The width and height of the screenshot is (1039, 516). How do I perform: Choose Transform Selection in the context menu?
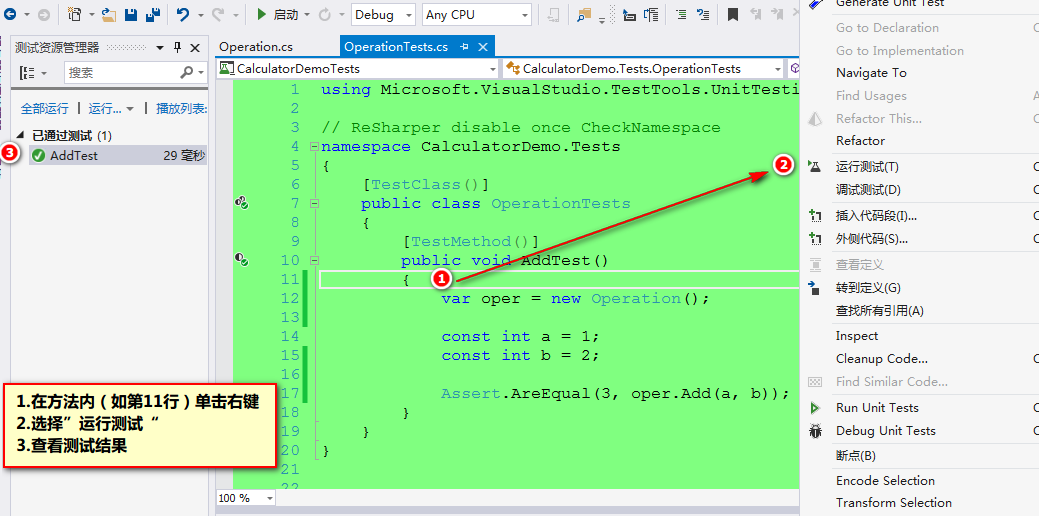[894, 503]
